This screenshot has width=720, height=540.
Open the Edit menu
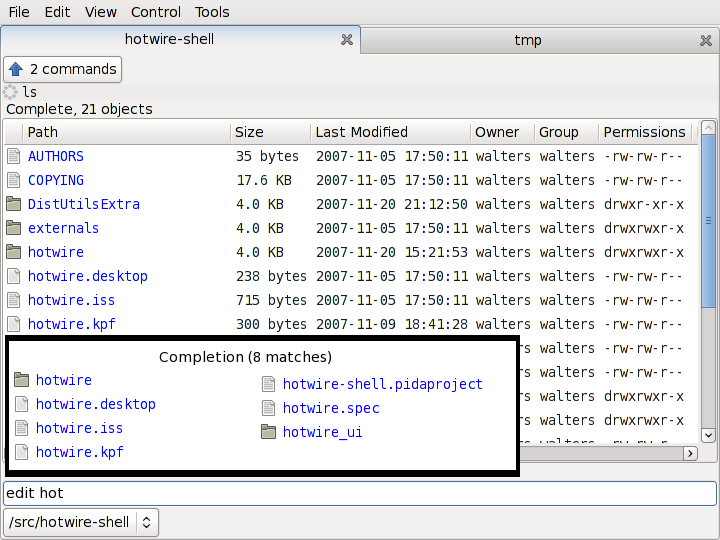57,12
